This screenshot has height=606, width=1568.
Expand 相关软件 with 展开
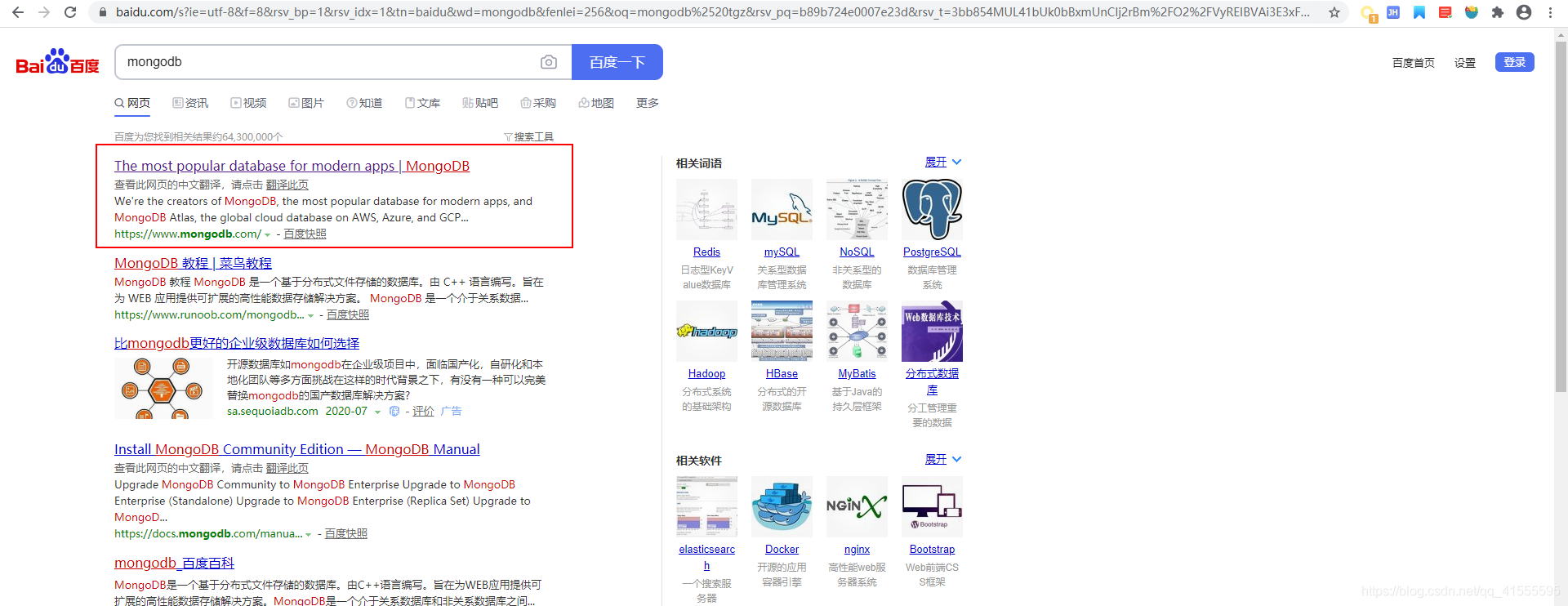[x=943, y=459]
